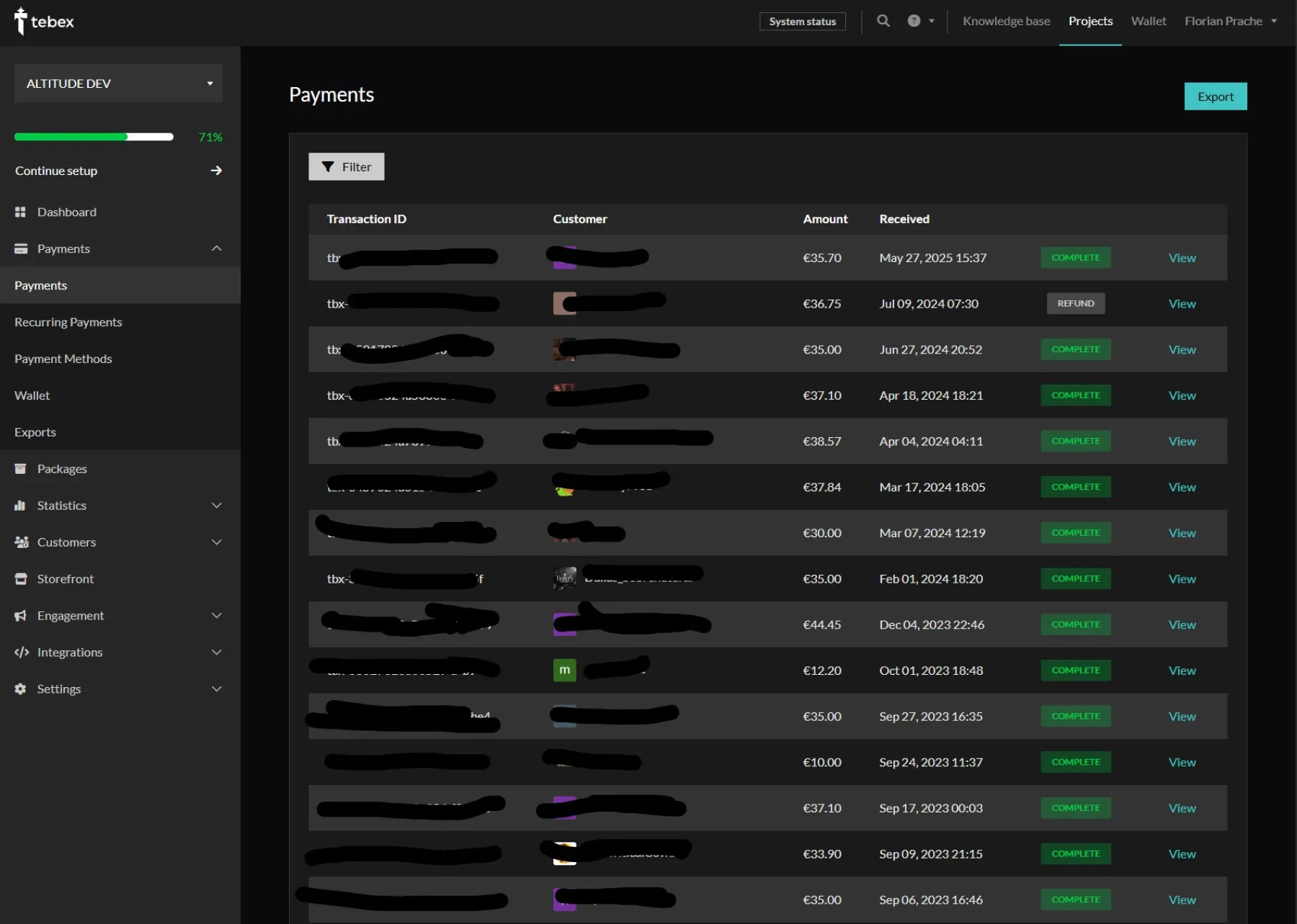Click the Settings gear icon
The image size is (1297, 924).
point(20,689)
